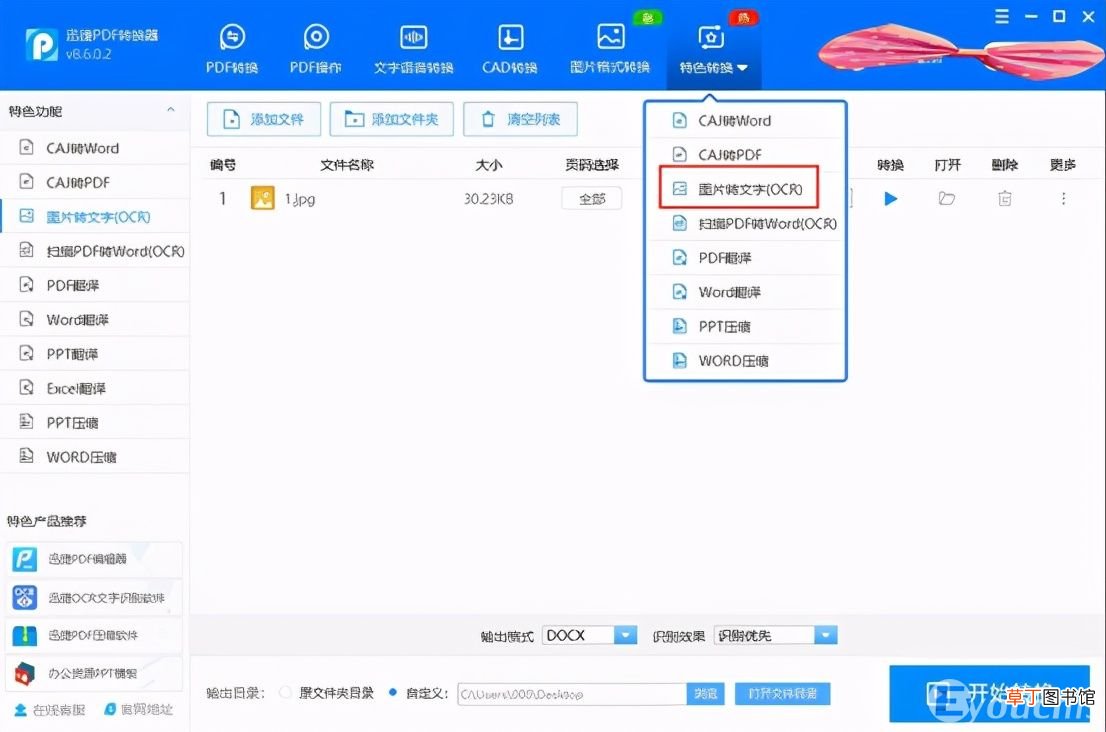The image size is (1106, 732).
Task: Choose CAJ转Word in the dropdown menu
Action: pos(746,121)
